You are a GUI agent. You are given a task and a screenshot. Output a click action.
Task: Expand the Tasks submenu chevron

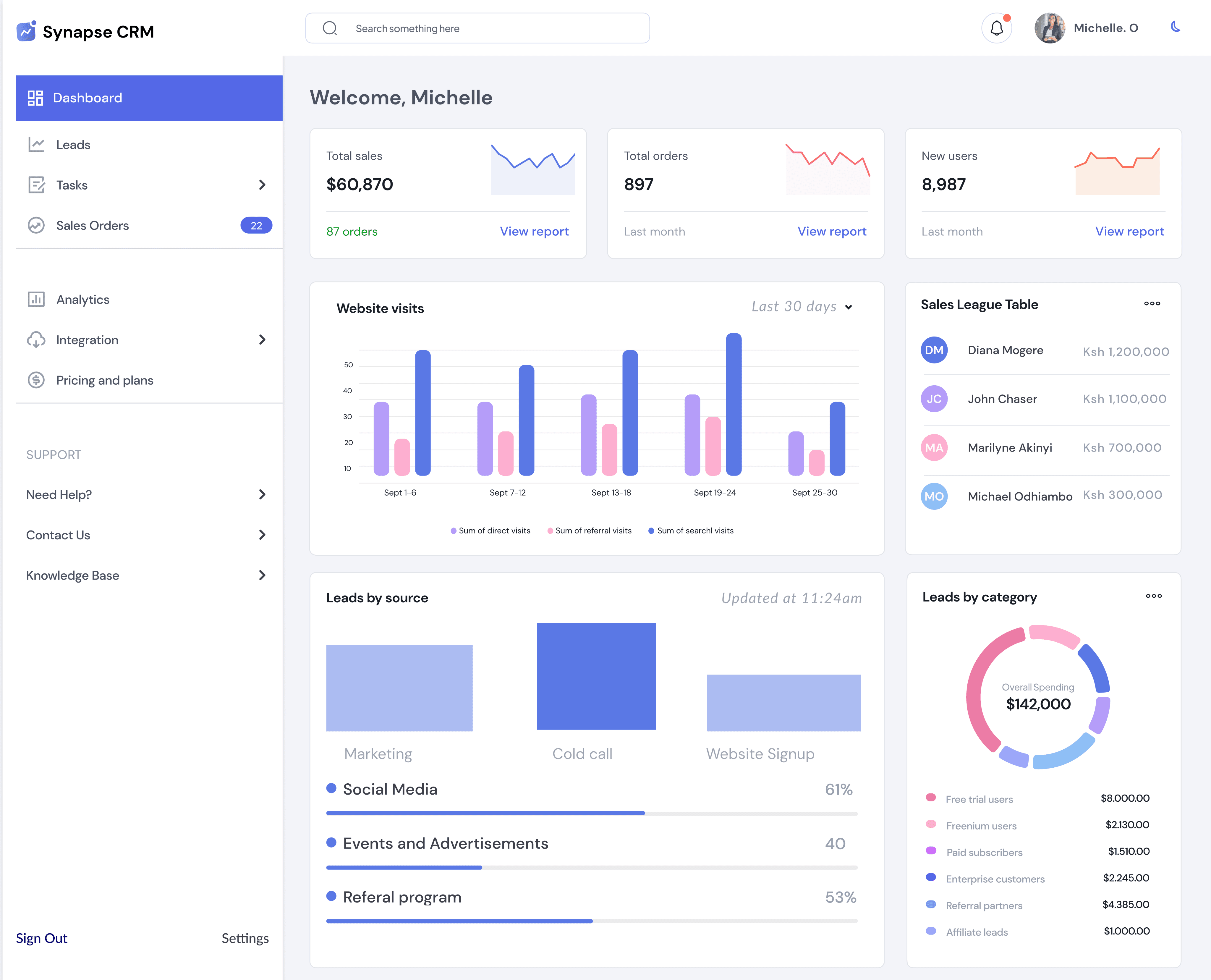pos(262,185)
